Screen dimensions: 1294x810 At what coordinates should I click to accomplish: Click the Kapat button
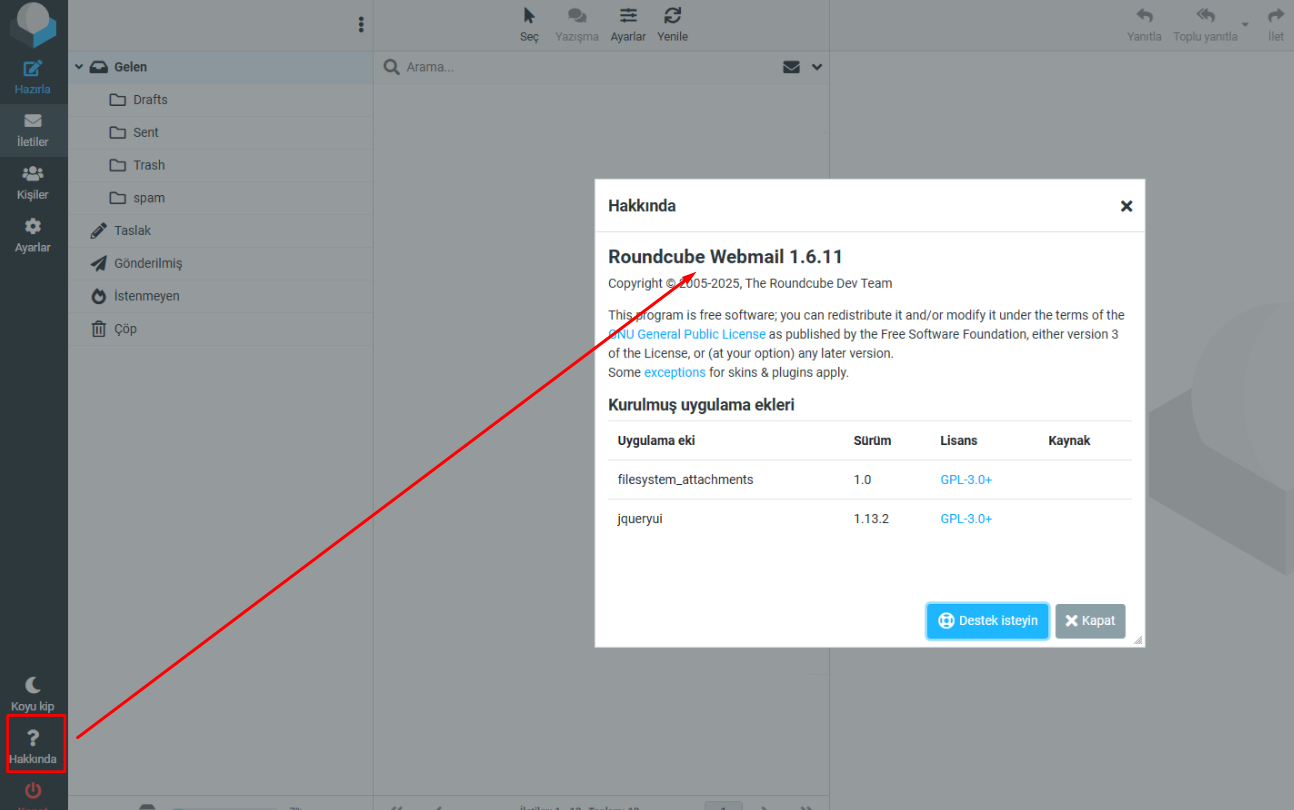point(1090,621)
